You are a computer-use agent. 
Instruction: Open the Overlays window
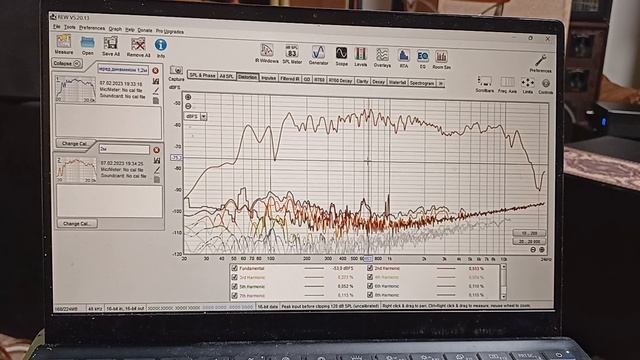pyautogui.click(x=382, y=55)
